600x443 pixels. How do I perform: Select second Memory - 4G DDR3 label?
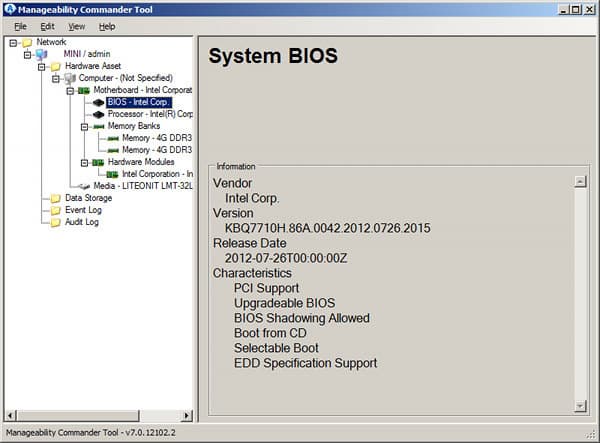[x=157, y=150]
